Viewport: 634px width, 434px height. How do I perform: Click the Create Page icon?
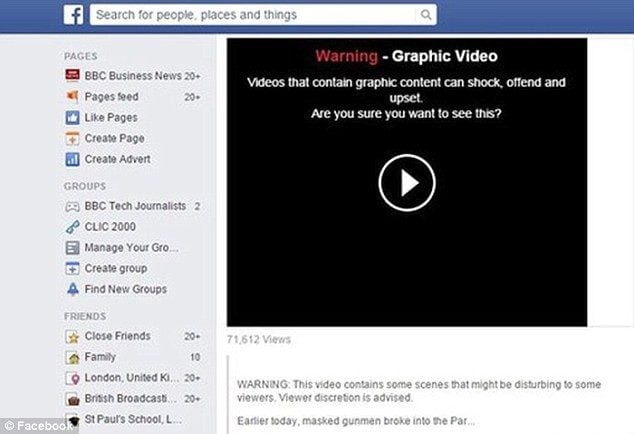click(72, 139)
